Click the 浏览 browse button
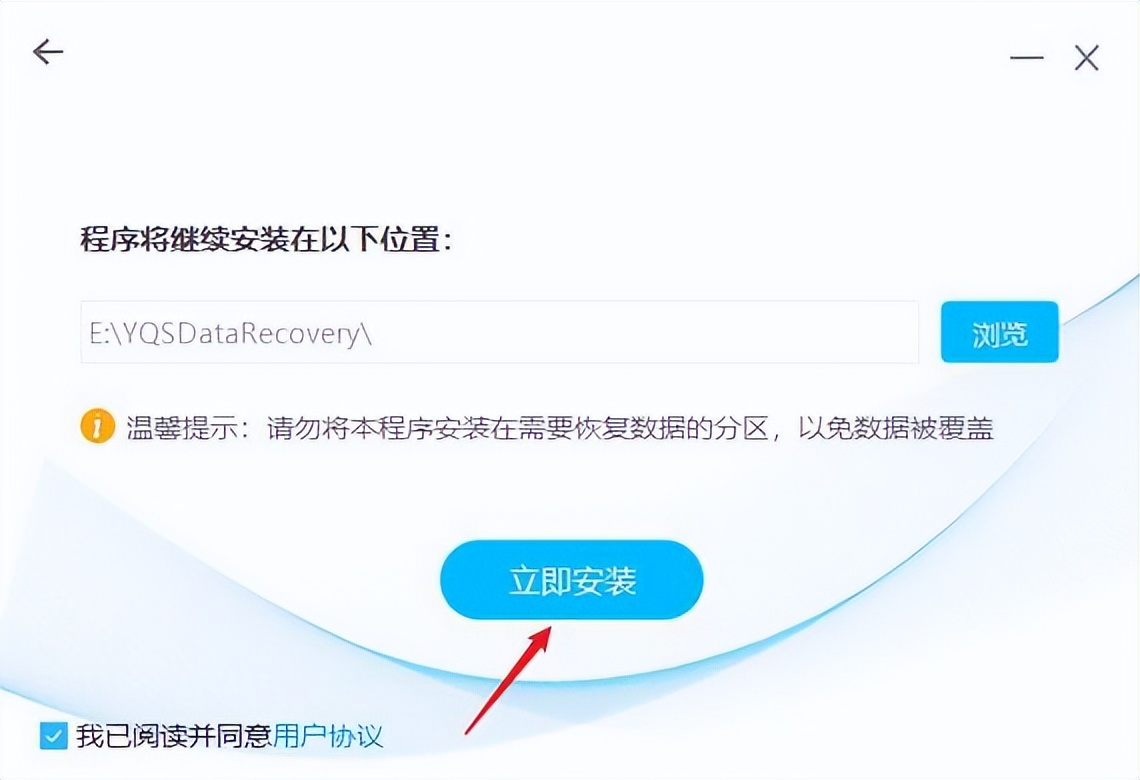The width and height of the screenshot is (1140, 780). 1000,332
